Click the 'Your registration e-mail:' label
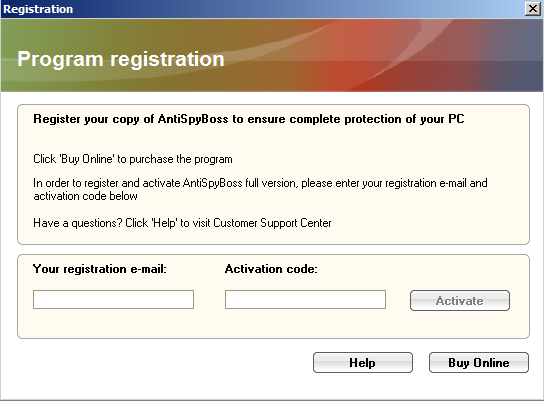The height and width of the screenshot is (401, 544). tap(100, 269)
